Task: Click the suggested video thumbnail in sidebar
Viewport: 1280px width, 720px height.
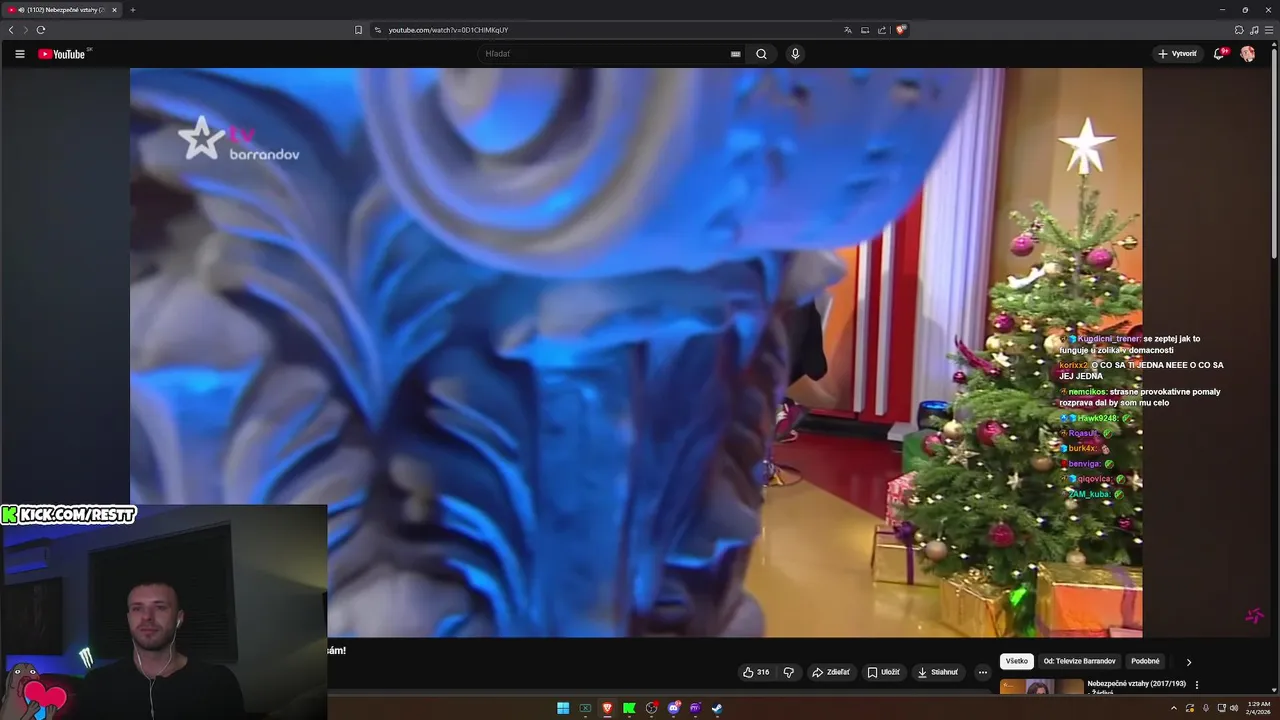Action: [1041, 687]
